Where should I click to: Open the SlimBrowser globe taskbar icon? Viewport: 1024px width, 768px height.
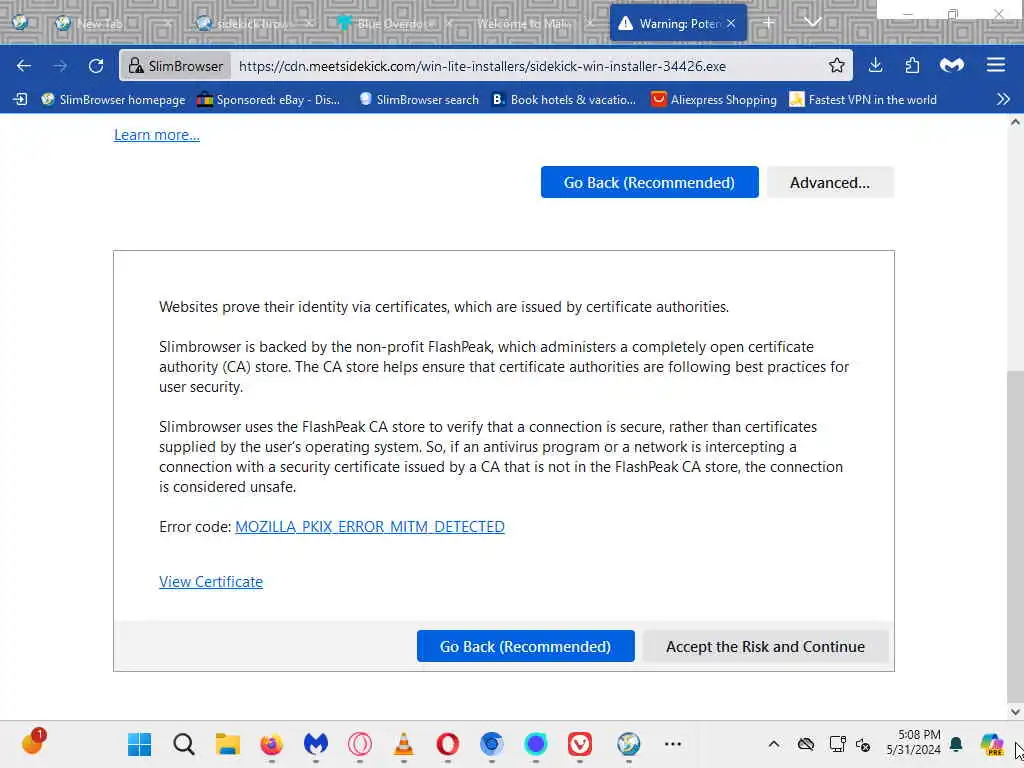point(628,744)
